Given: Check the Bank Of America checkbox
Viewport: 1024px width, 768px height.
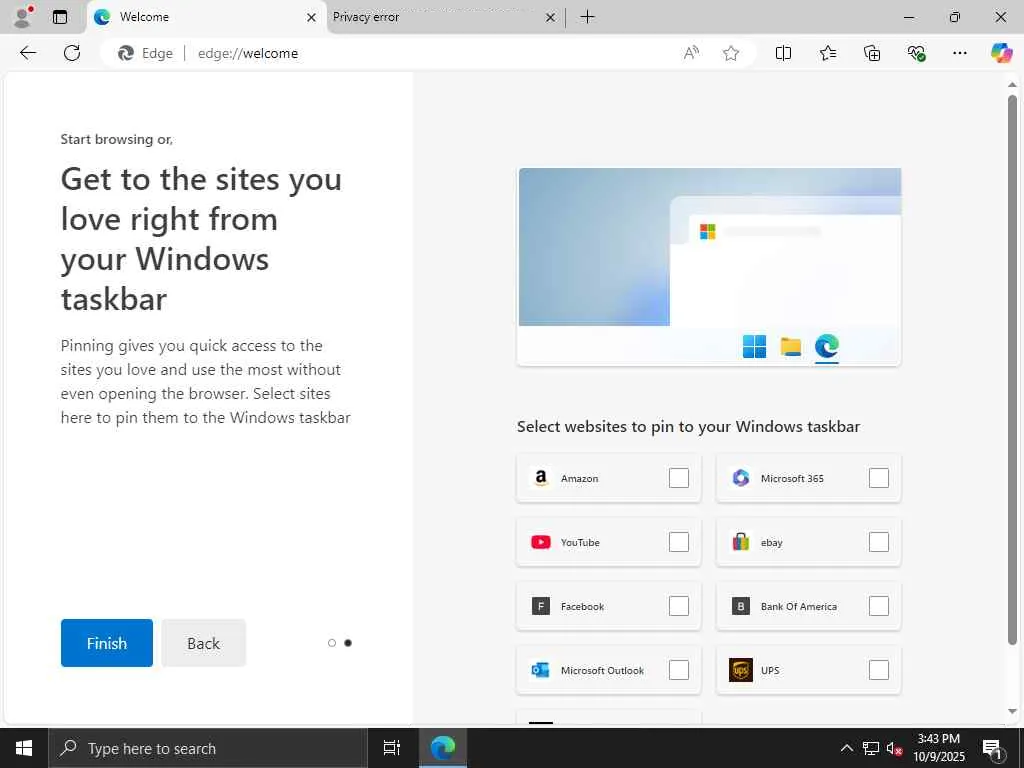Looking at the screenshot, I should 878,606.
